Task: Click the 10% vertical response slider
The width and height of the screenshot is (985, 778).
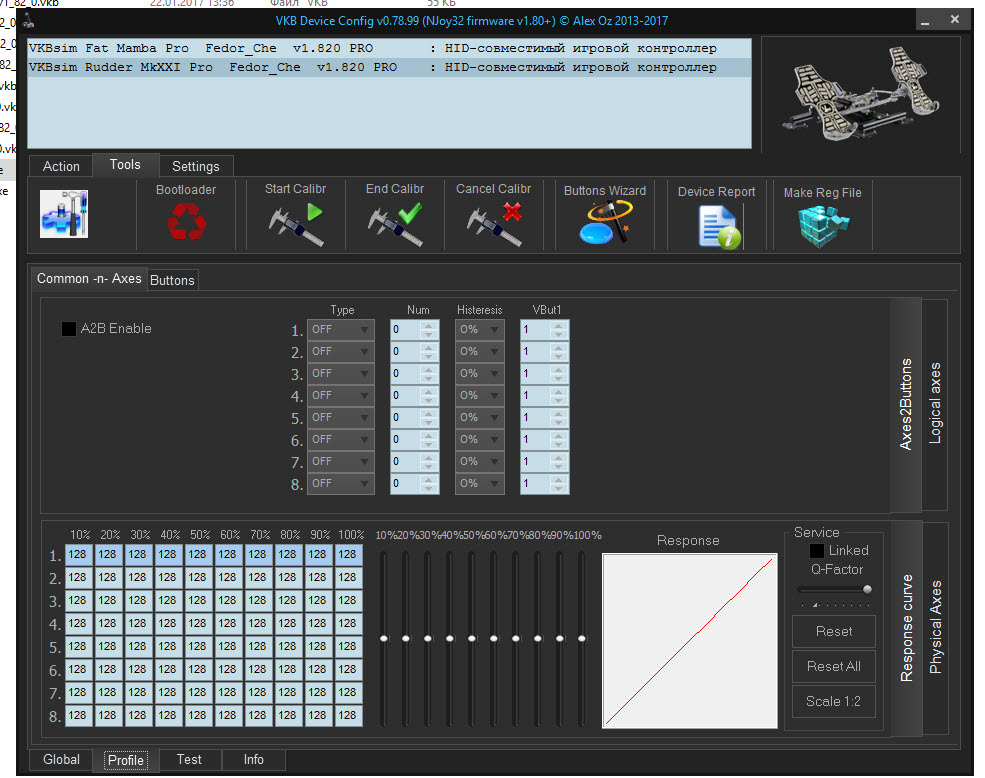Action: (x=384, y=638)
